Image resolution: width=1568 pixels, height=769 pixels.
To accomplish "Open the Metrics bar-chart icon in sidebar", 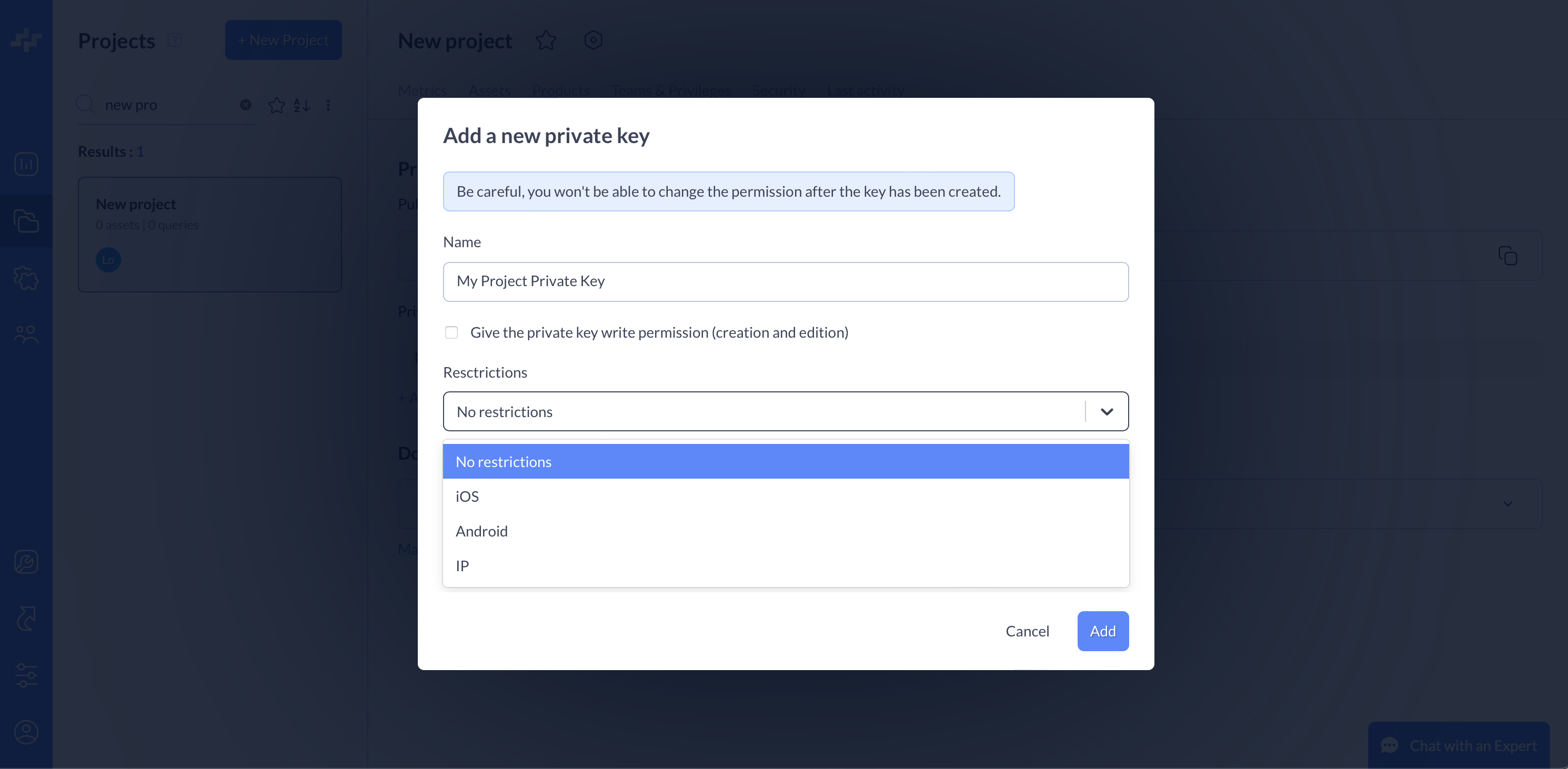I will tap(26, 164).
